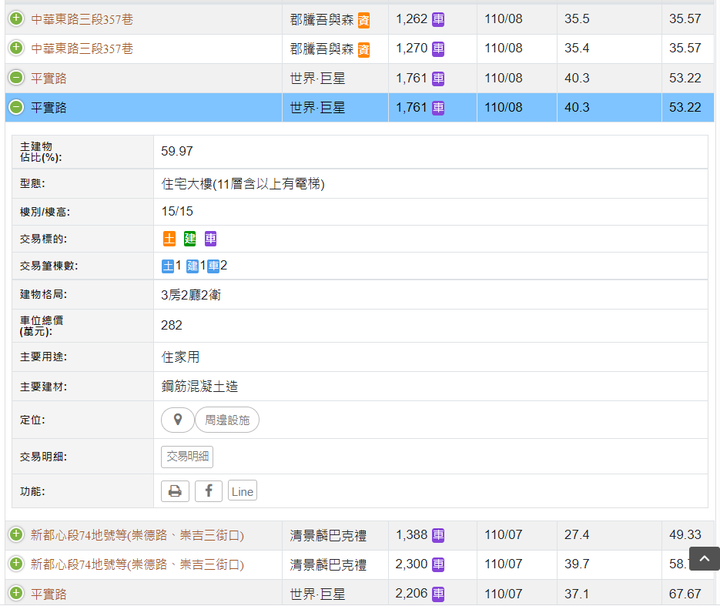Click orange 土 icon in 交易標的

coord(169,239)
